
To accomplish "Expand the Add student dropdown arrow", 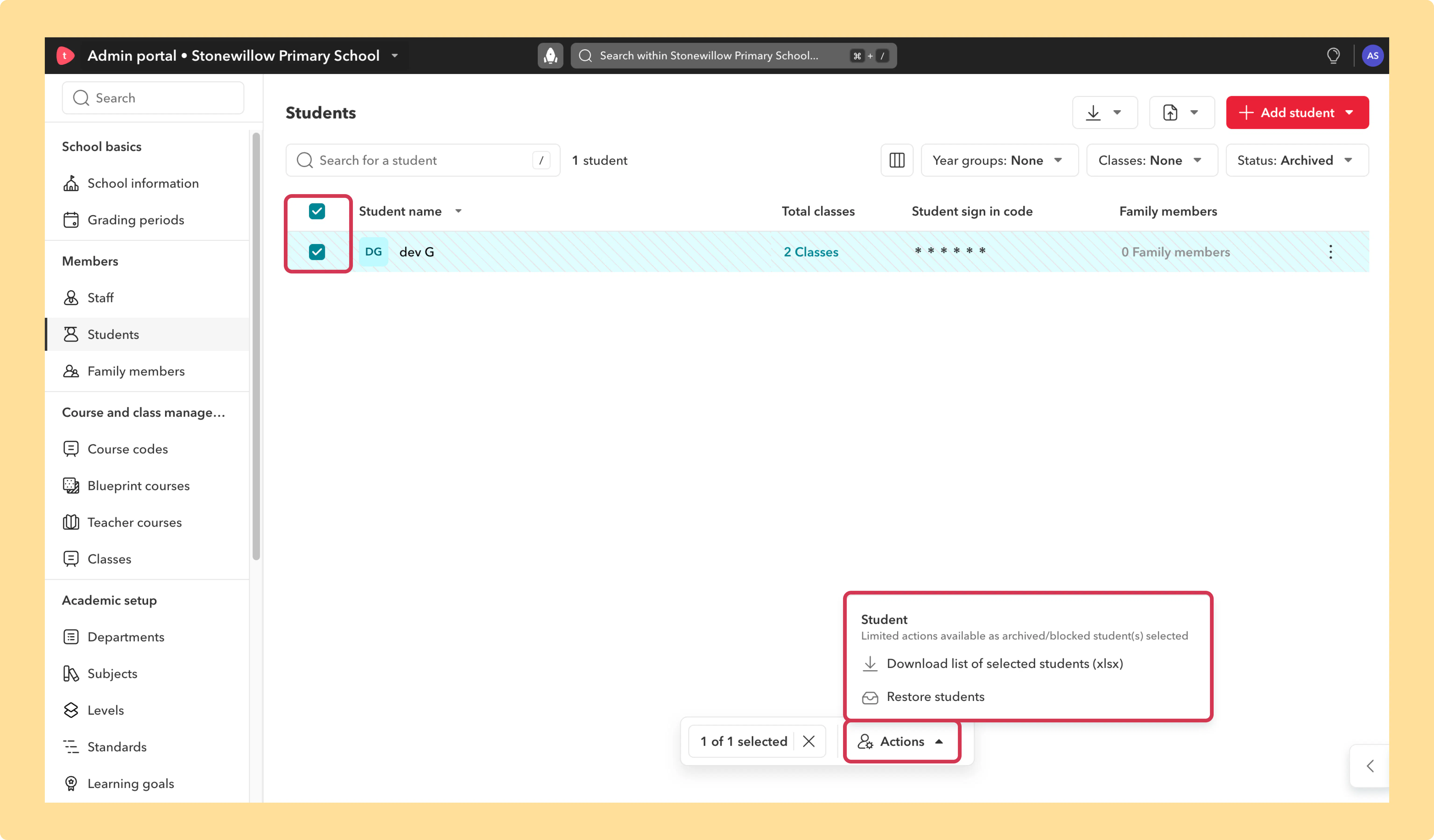I will [x=1350, y=113].
